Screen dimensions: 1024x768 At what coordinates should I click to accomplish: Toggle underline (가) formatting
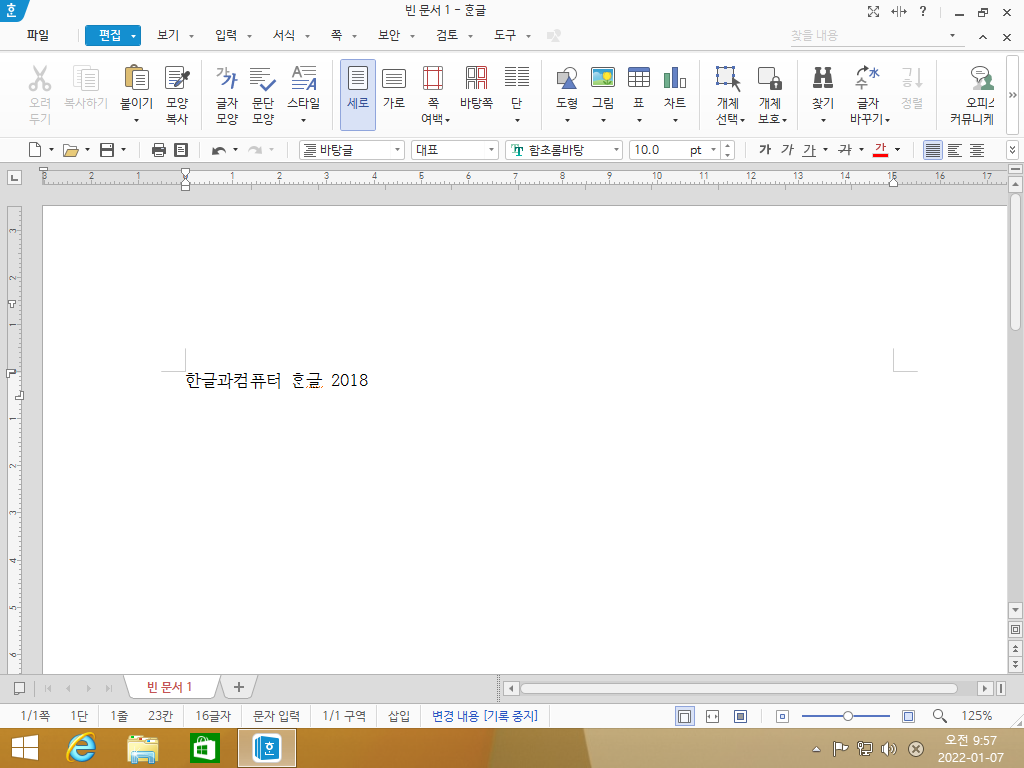point(810,150)
